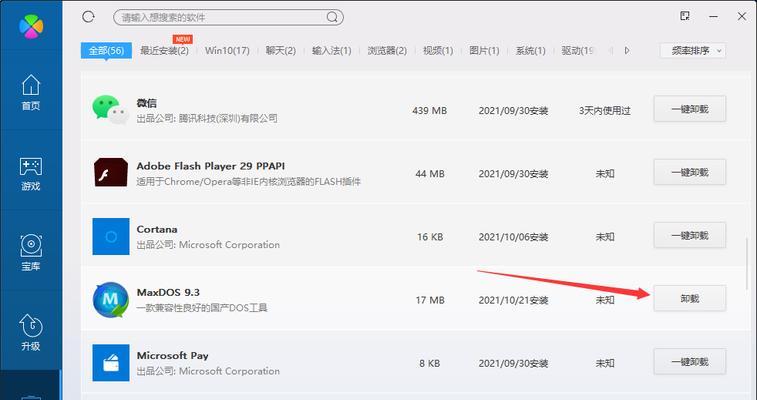Click 一键卸载 for Cortana
Viewport: 757px width, 400px height.
click(689, 235)
